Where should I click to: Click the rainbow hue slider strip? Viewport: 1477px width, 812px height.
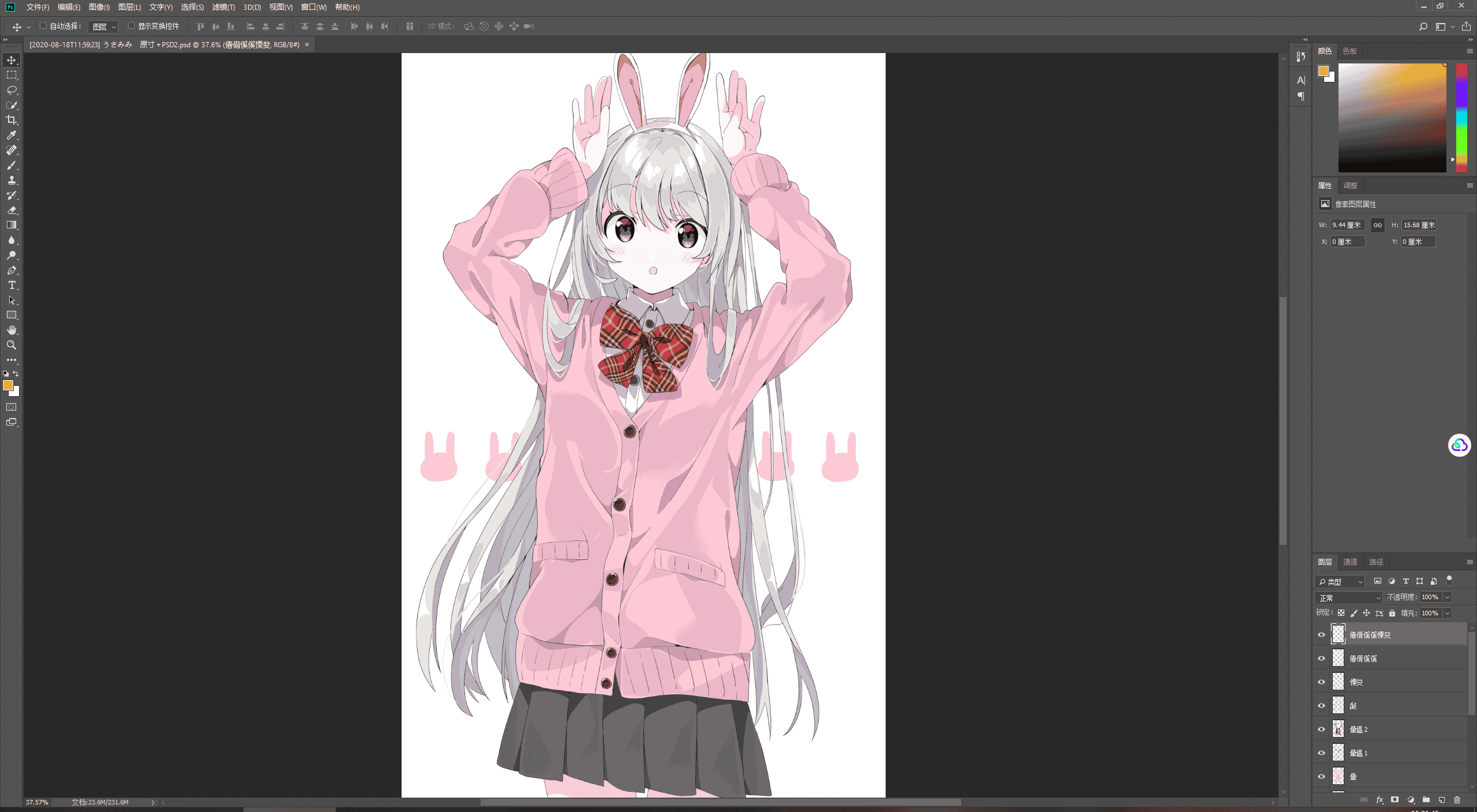1461,118
